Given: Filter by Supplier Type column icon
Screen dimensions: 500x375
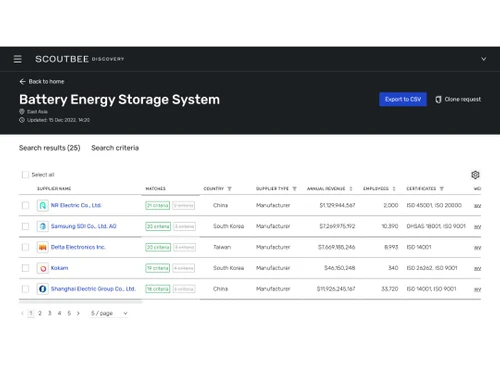Looking at the screenshot, I should [294, 189].
